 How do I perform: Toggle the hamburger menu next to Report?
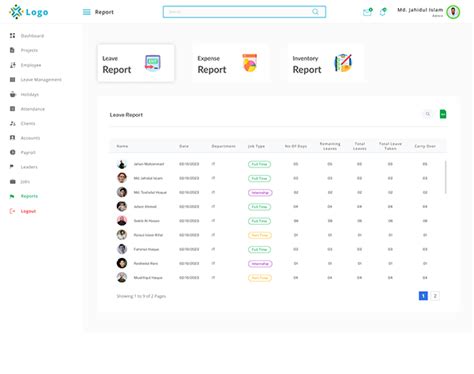pos(87,12)
